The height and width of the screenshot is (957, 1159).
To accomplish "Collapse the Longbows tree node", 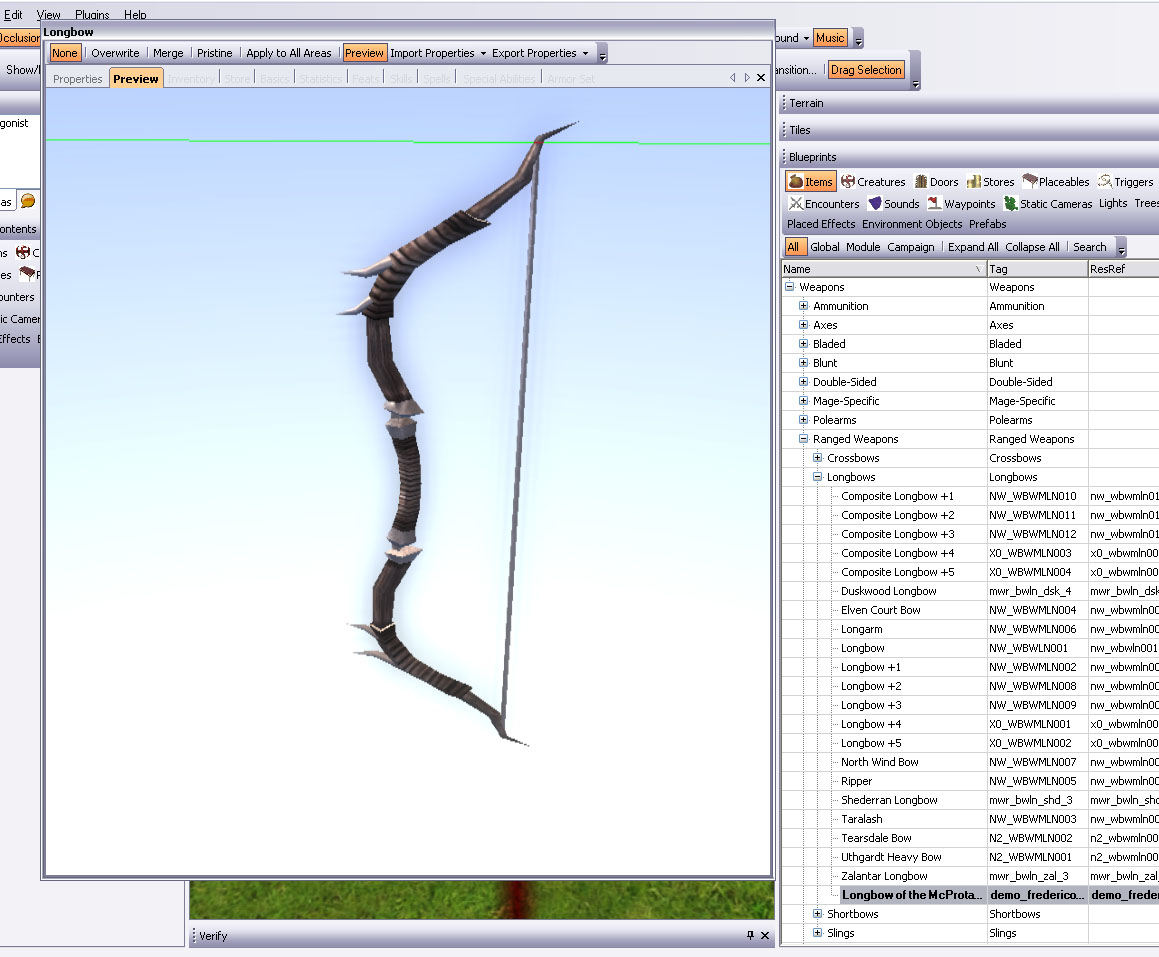I will pyautogui.click(x=818, y=477).
